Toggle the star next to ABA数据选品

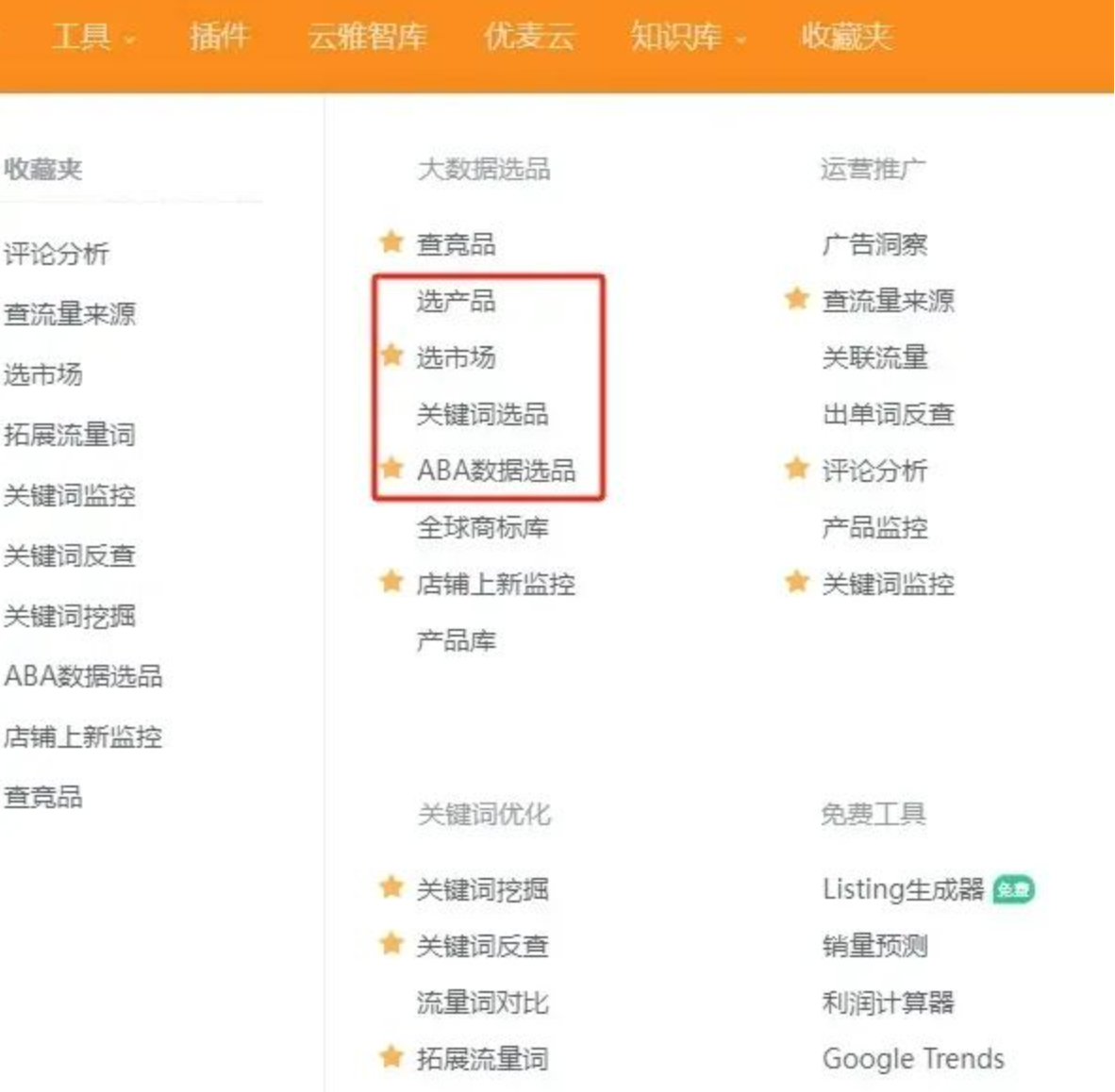coord(391,467)
